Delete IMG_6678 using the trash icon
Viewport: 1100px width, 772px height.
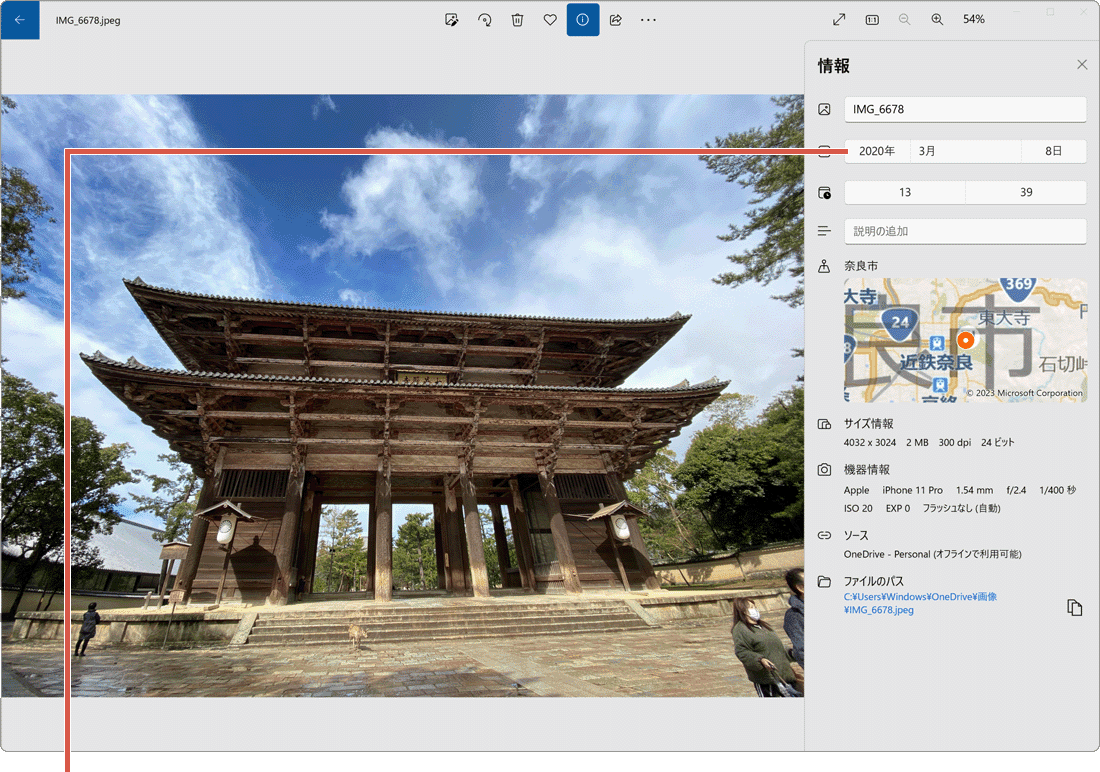point(517,19)
